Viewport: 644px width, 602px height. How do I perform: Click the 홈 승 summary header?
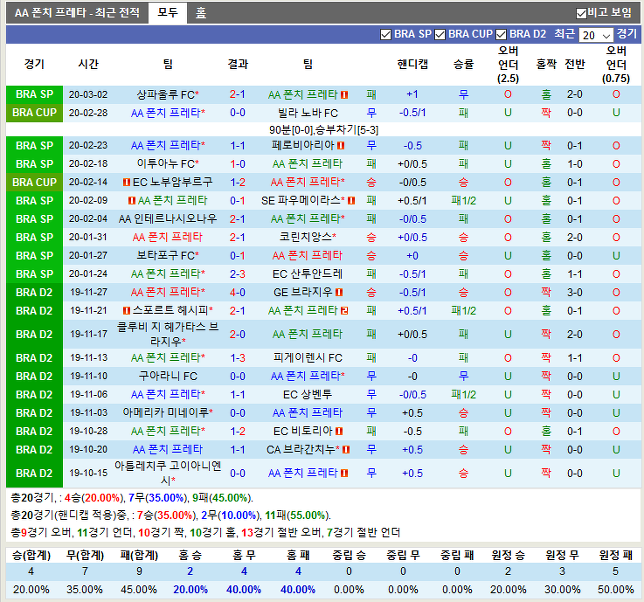pos(190,556)
